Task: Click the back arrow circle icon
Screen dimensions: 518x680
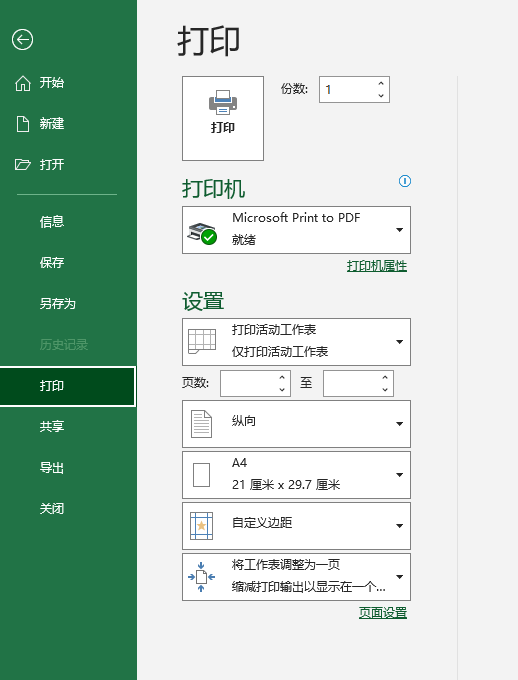Action: (x=22, y=40)
